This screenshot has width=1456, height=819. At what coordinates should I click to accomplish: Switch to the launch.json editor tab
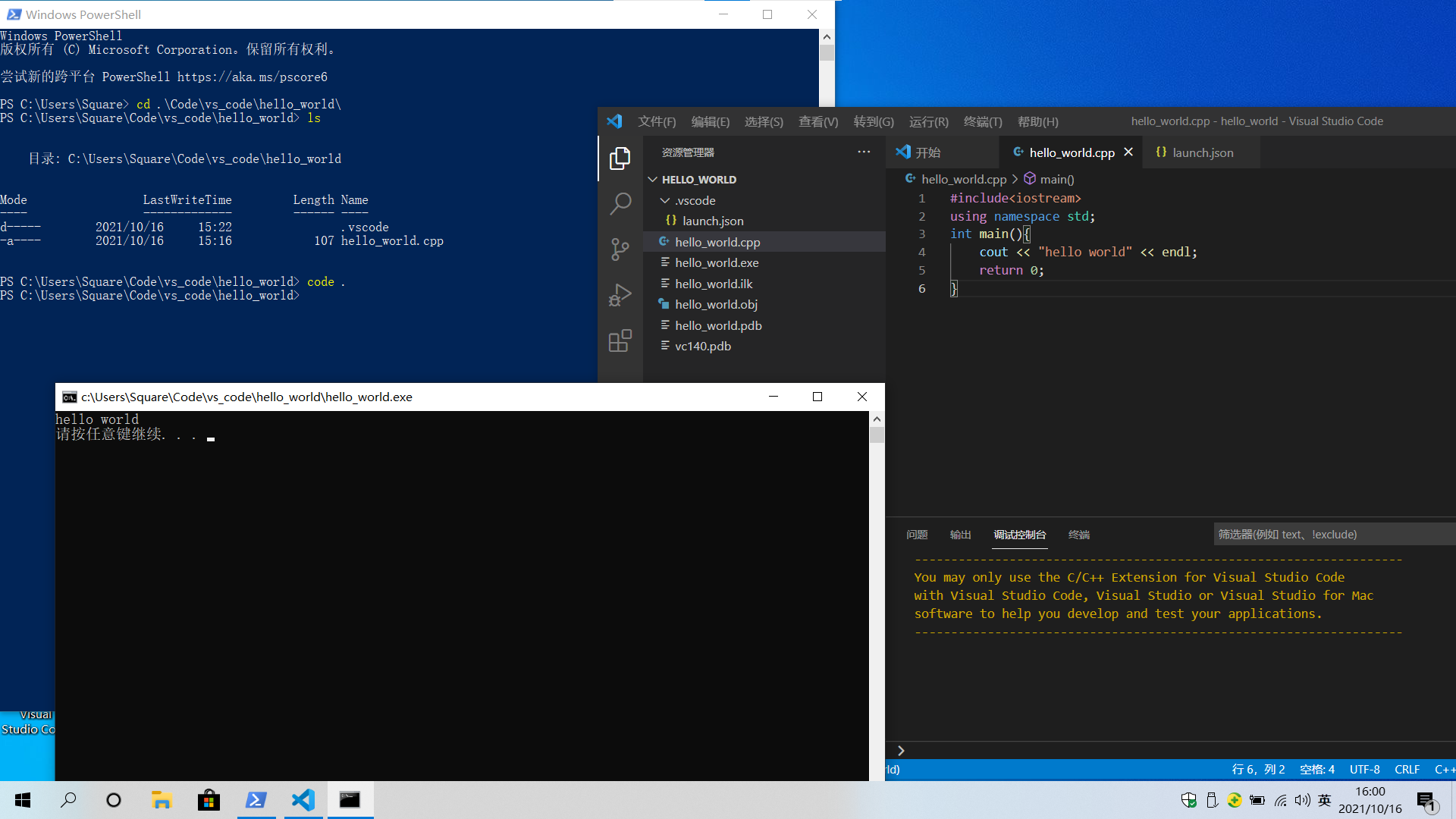pos(1201,152)
